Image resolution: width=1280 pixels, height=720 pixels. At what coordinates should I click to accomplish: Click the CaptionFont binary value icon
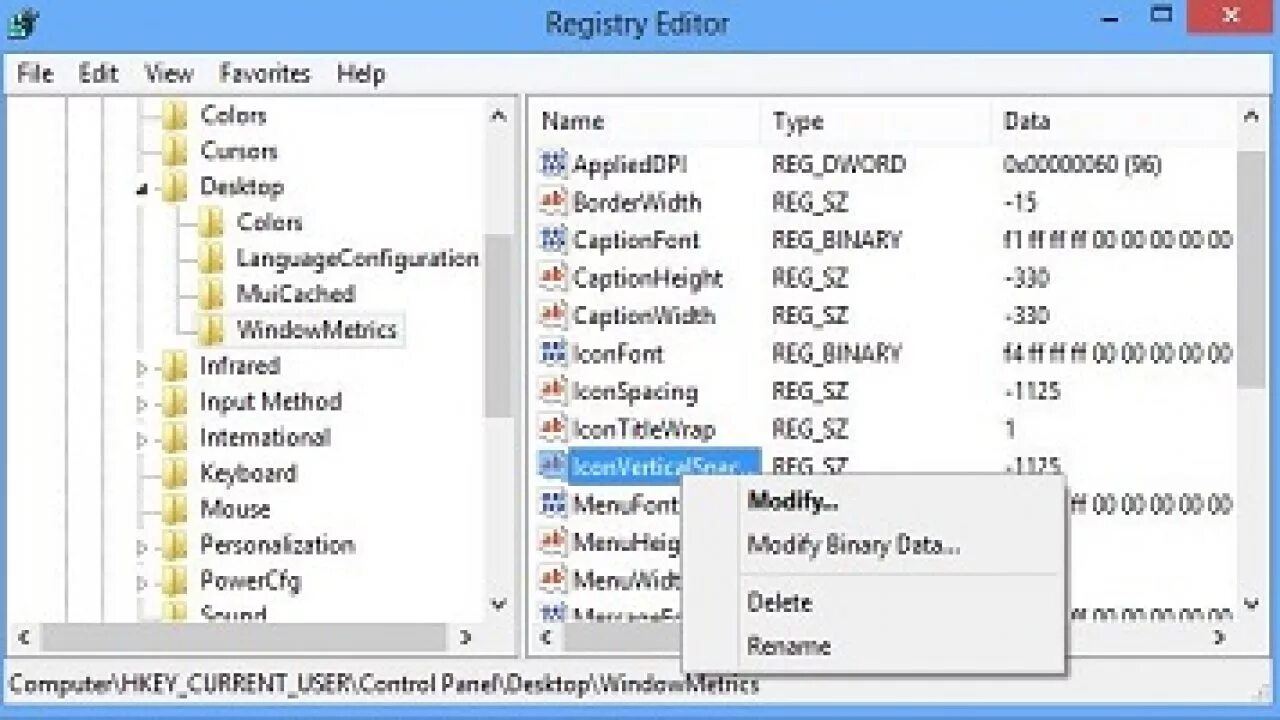click(x=553, y=240)
